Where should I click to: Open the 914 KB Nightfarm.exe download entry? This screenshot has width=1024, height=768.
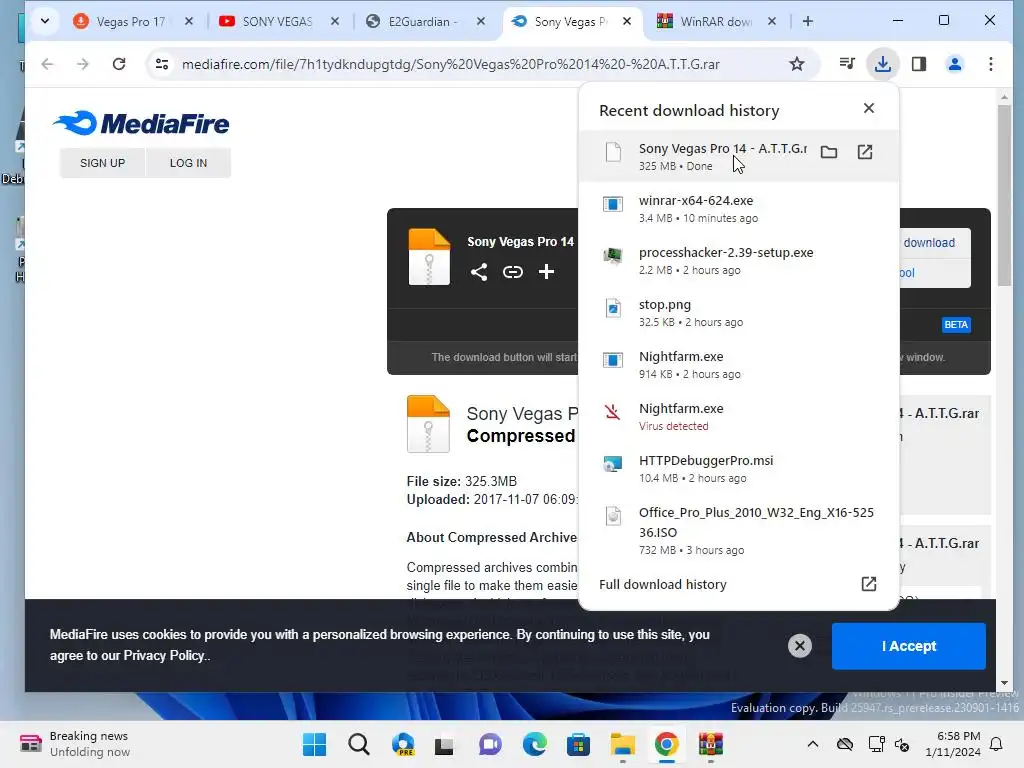(739, 364)
